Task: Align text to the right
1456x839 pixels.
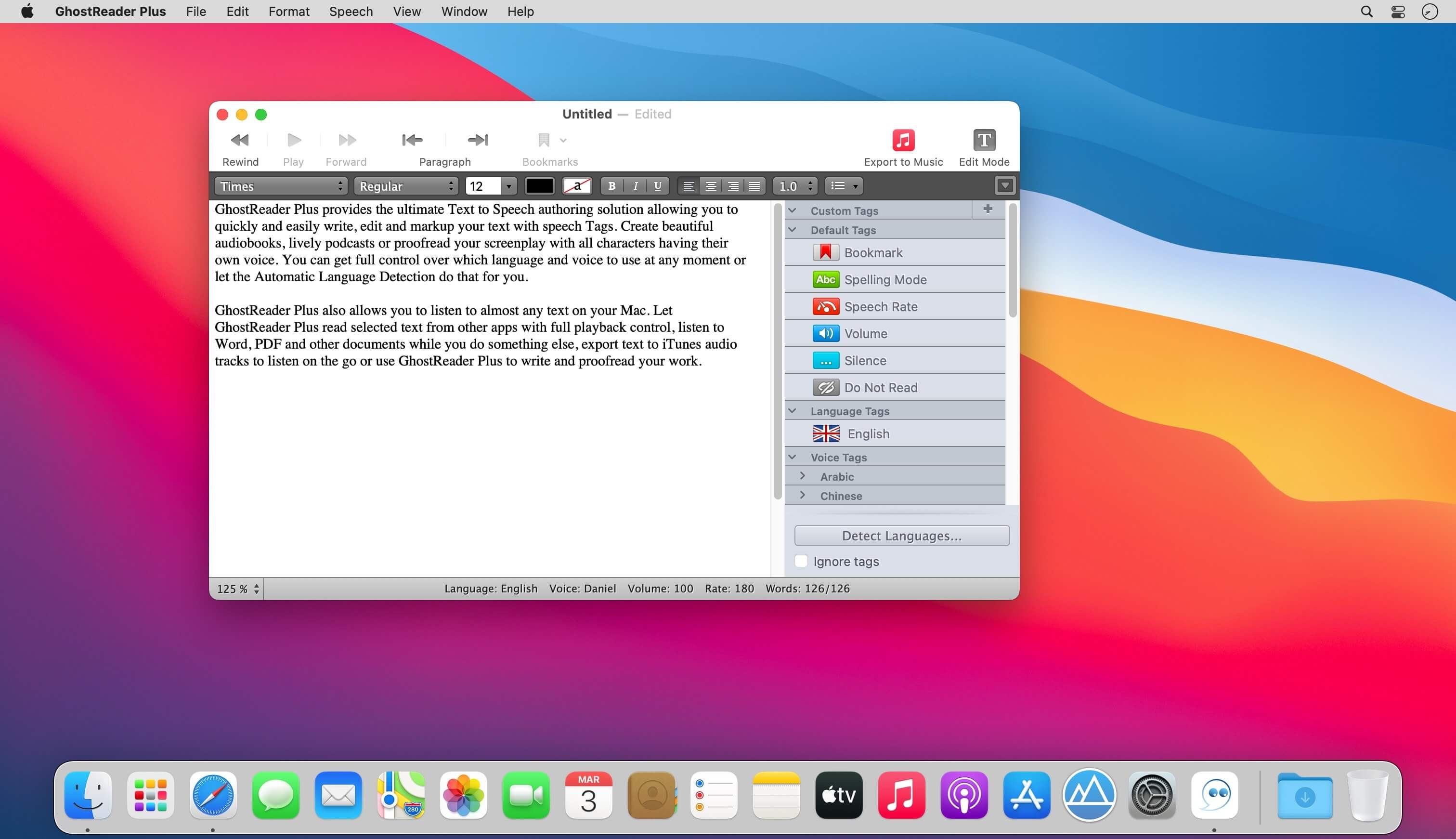Action: point(733,186)
